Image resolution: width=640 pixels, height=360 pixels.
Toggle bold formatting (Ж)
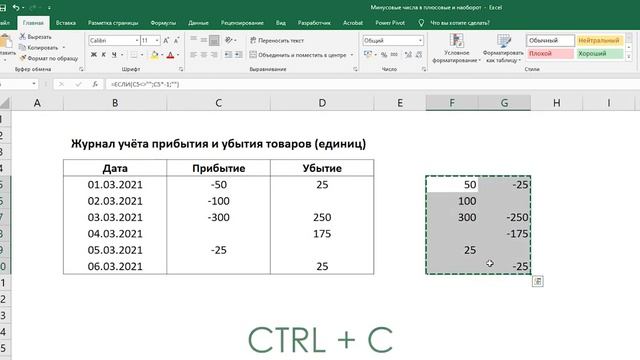point(94,55)
